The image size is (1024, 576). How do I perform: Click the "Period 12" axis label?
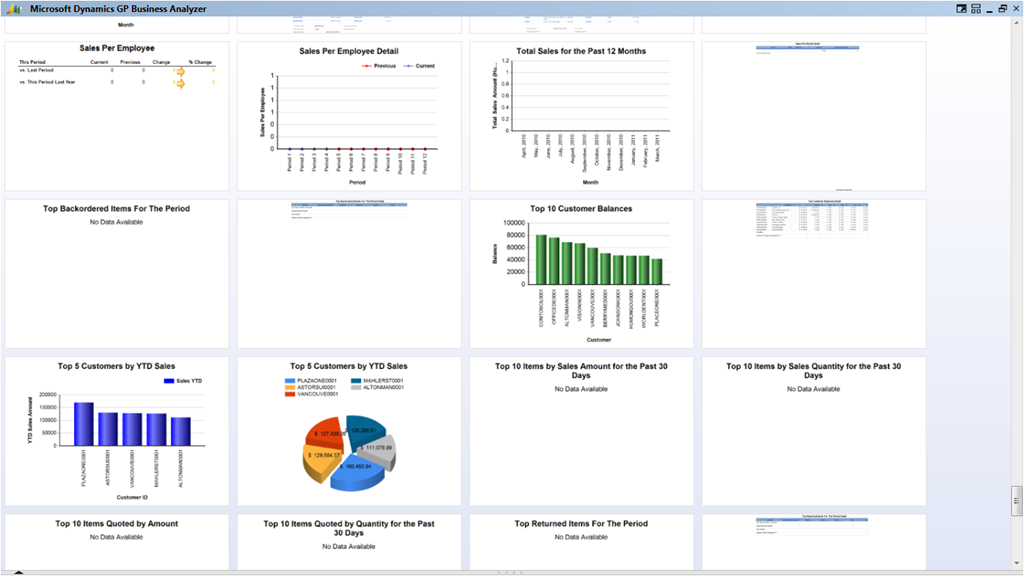tap(425, 164)
